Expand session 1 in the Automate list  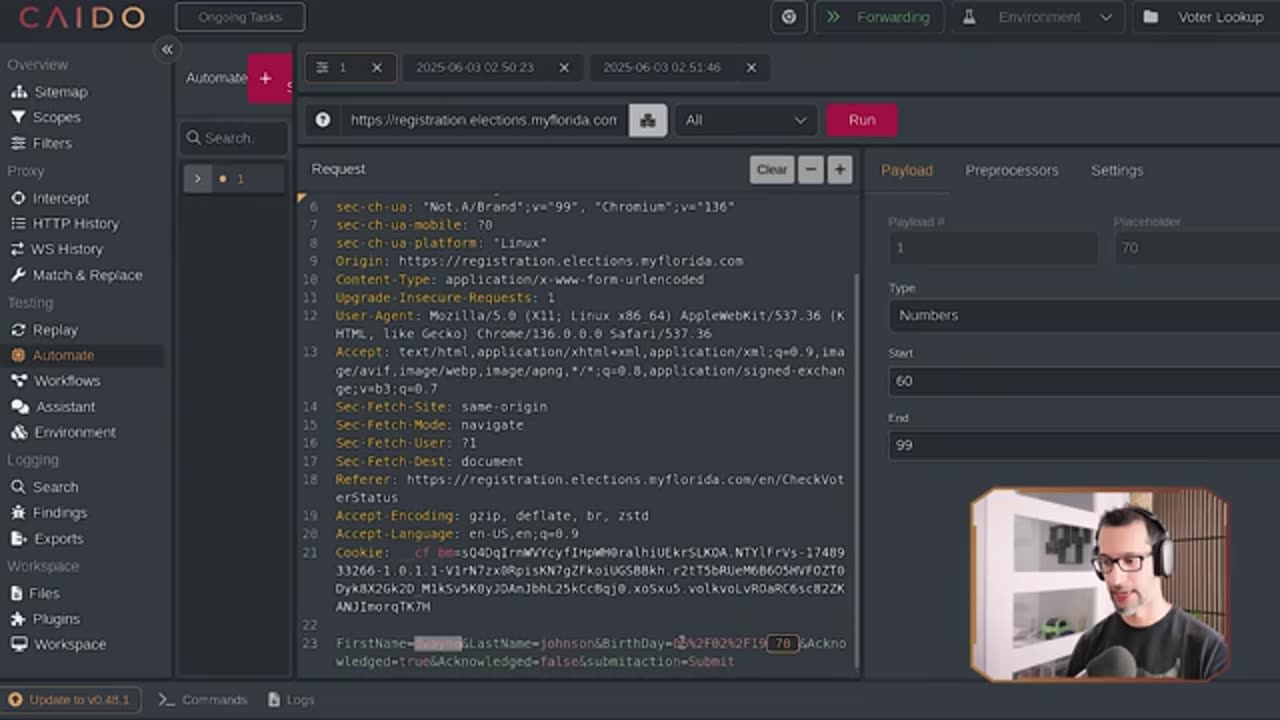197,179
